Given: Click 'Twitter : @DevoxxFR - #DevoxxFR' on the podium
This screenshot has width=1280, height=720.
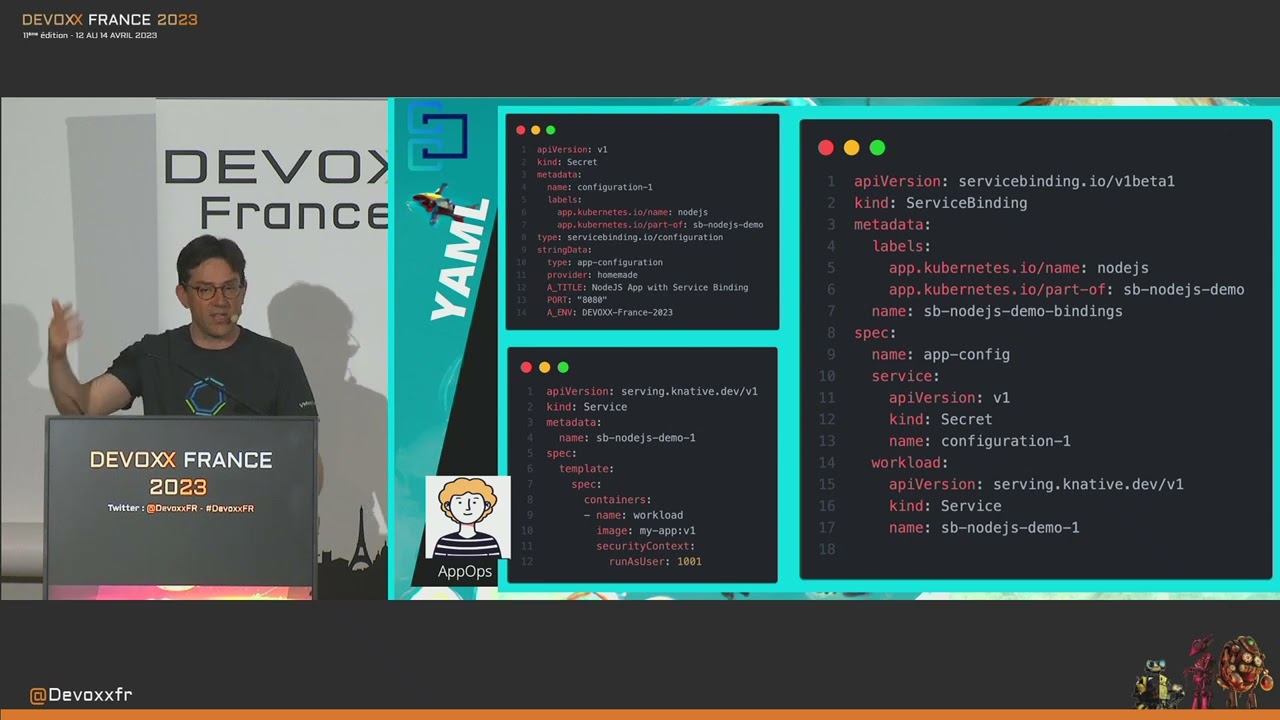Looking at the screenshot, I should tap(181, 508).
